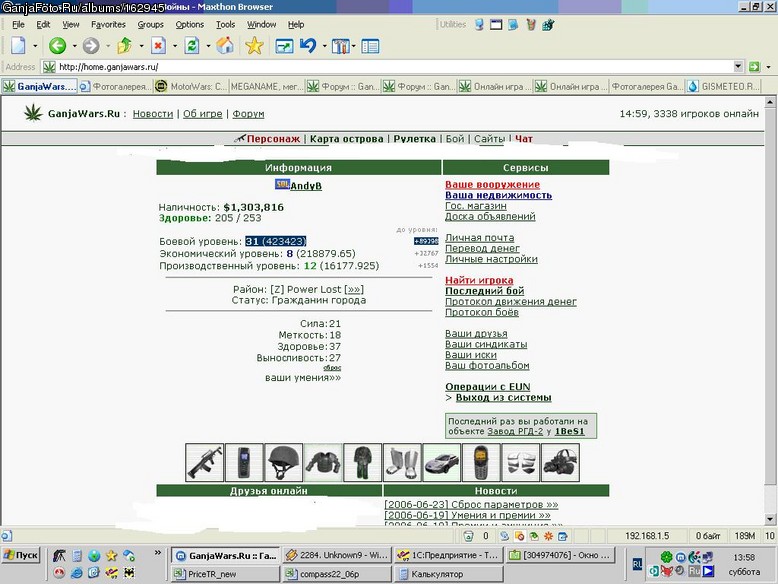
Task: Click the green-arrow screen icon next to the star
Action: coord(284,46)
